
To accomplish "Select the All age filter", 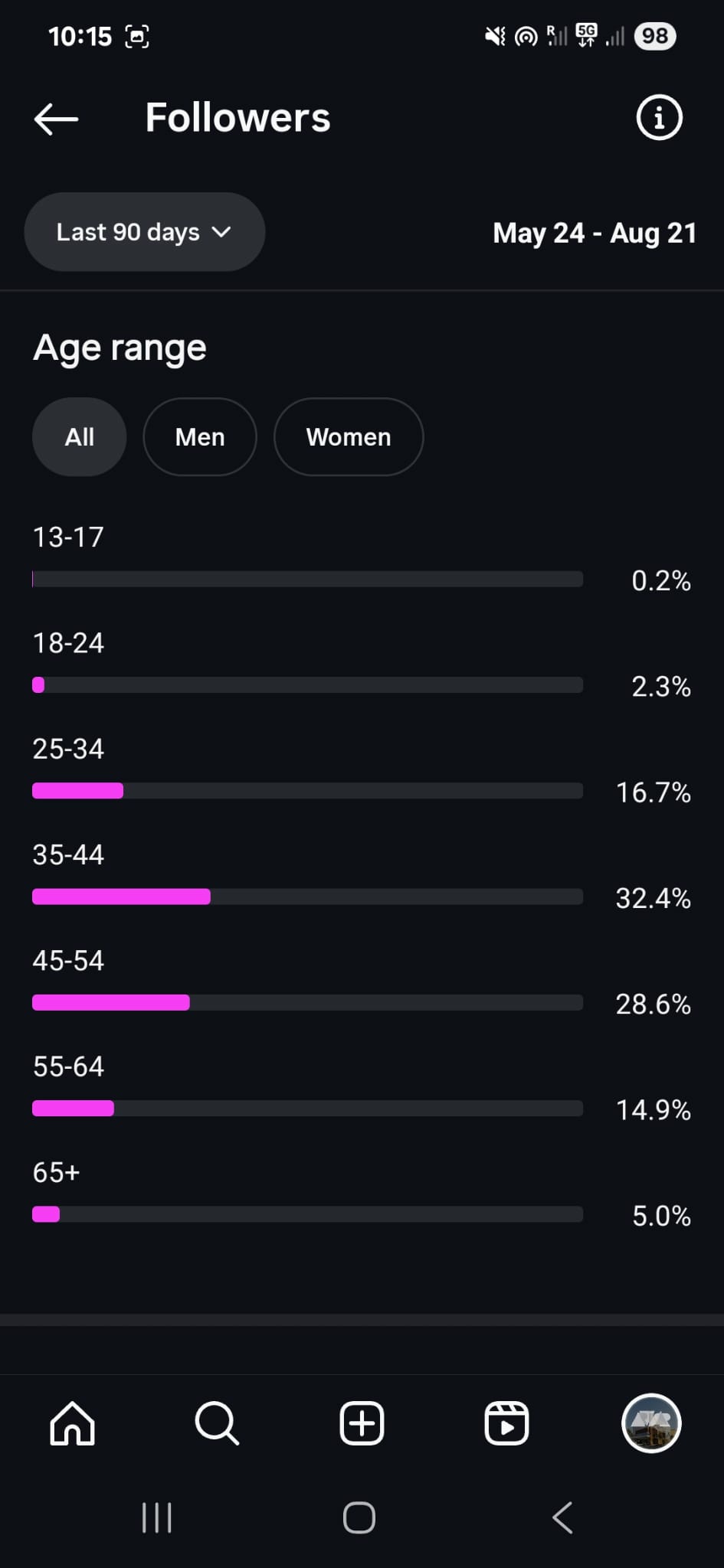I will pos(79,437).
